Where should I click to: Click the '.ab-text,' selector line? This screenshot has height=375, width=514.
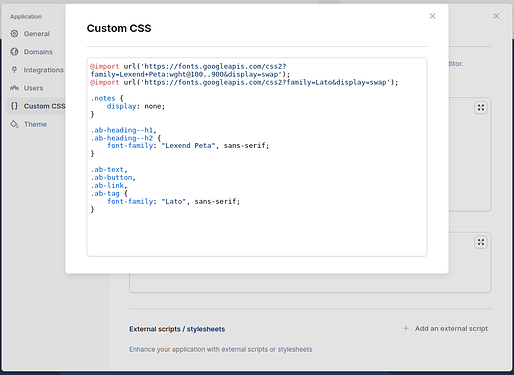(x=109, y=169)
